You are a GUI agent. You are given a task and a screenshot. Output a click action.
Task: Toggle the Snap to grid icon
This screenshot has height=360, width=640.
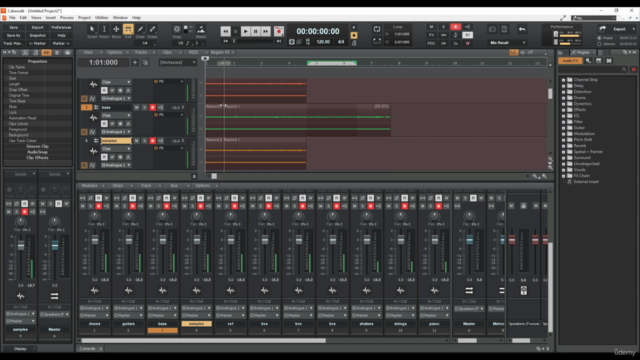[x=177, y=29]
